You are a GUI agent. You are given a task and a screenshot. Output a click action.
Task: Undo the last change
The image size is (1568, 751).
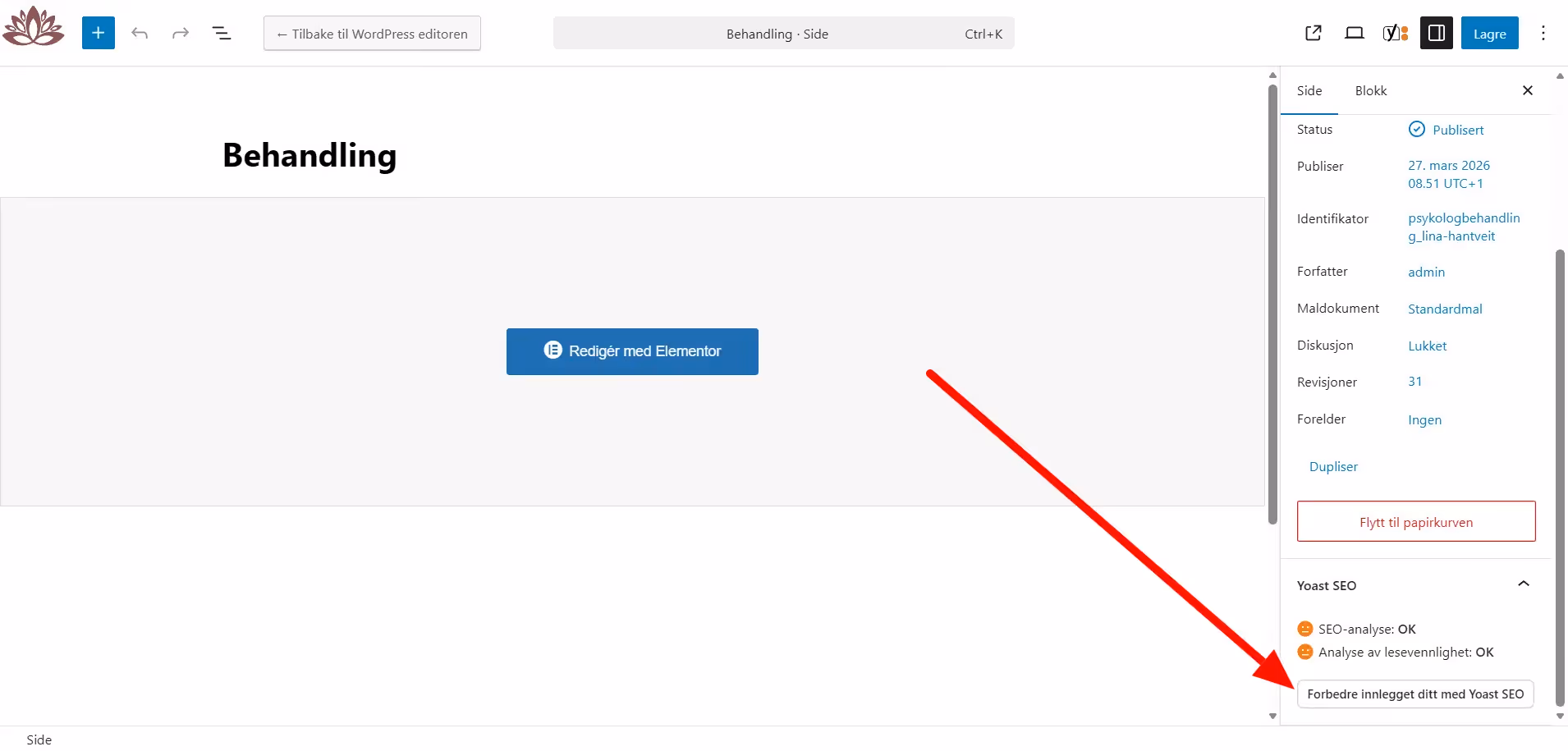click(140, 33)
